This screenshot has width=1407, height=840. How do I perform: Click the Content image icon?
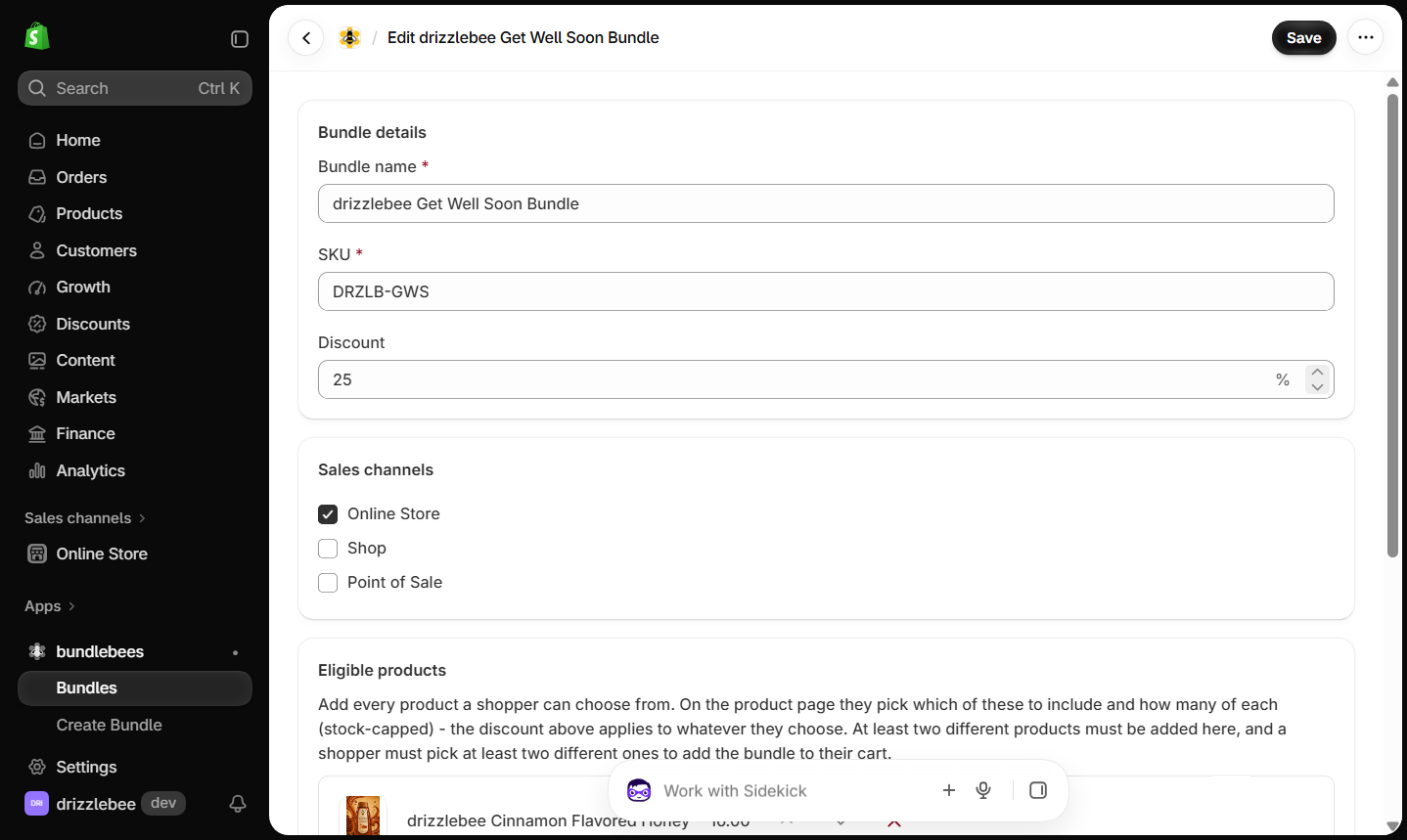(37, 360)
